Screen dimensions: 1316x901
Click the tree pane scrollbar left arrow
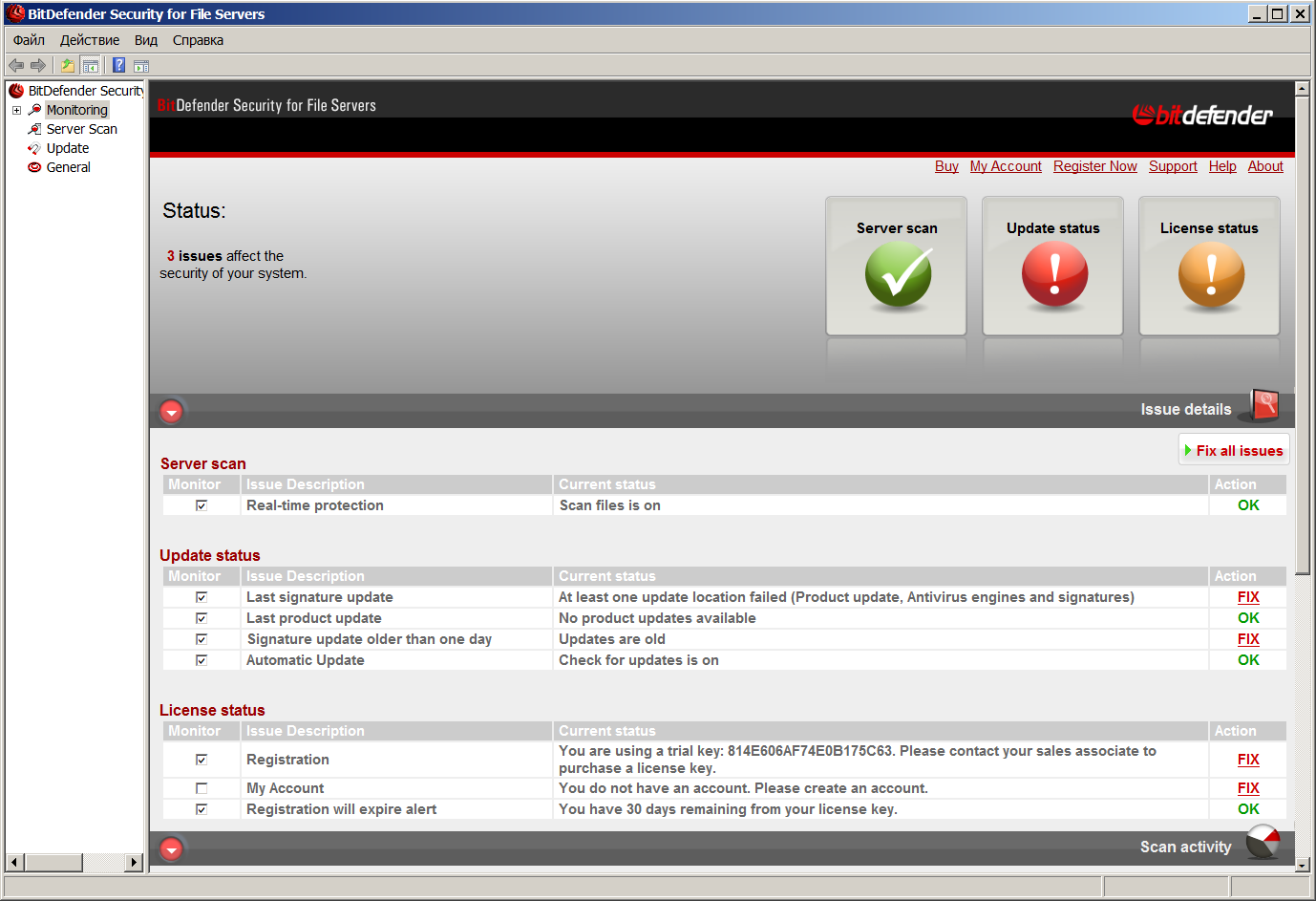(14, 862)
